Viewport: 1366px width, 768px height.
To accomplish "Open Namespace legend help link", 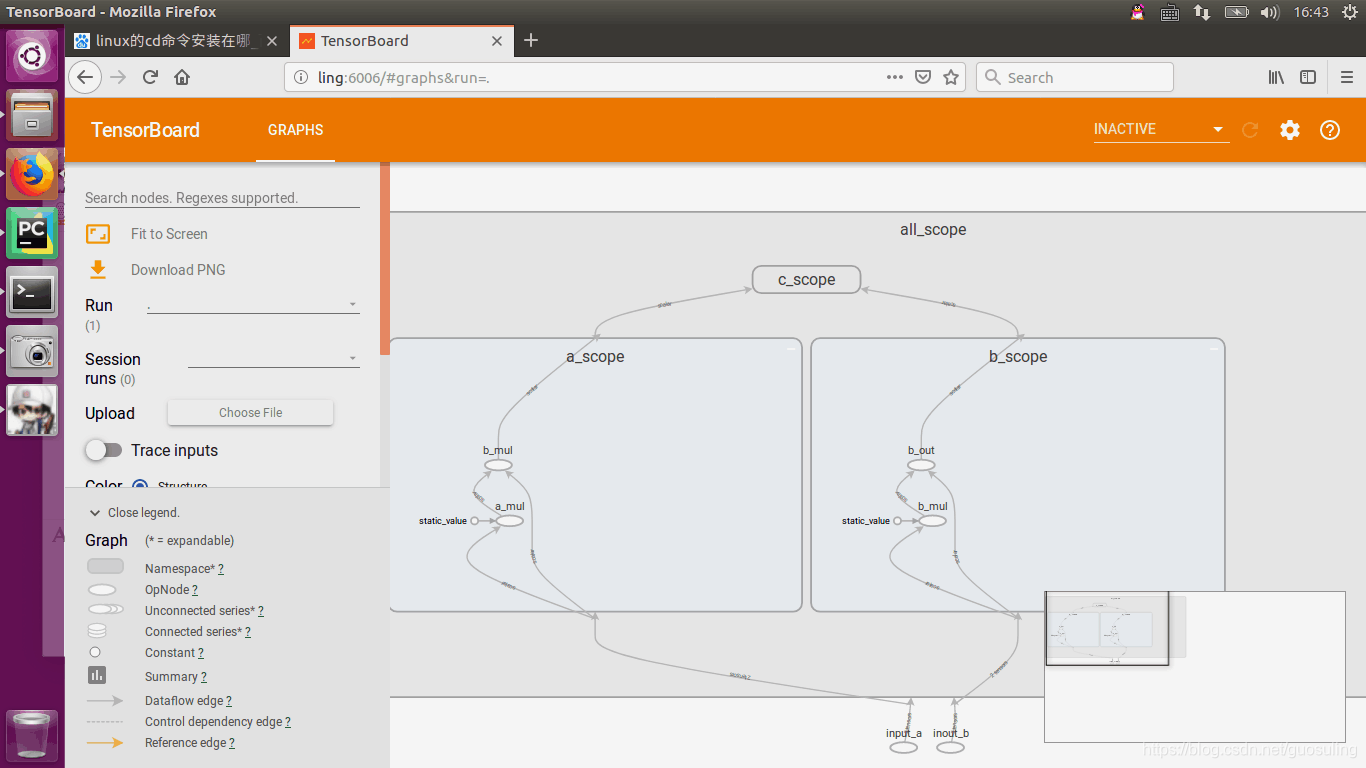I will pos(221,569).
